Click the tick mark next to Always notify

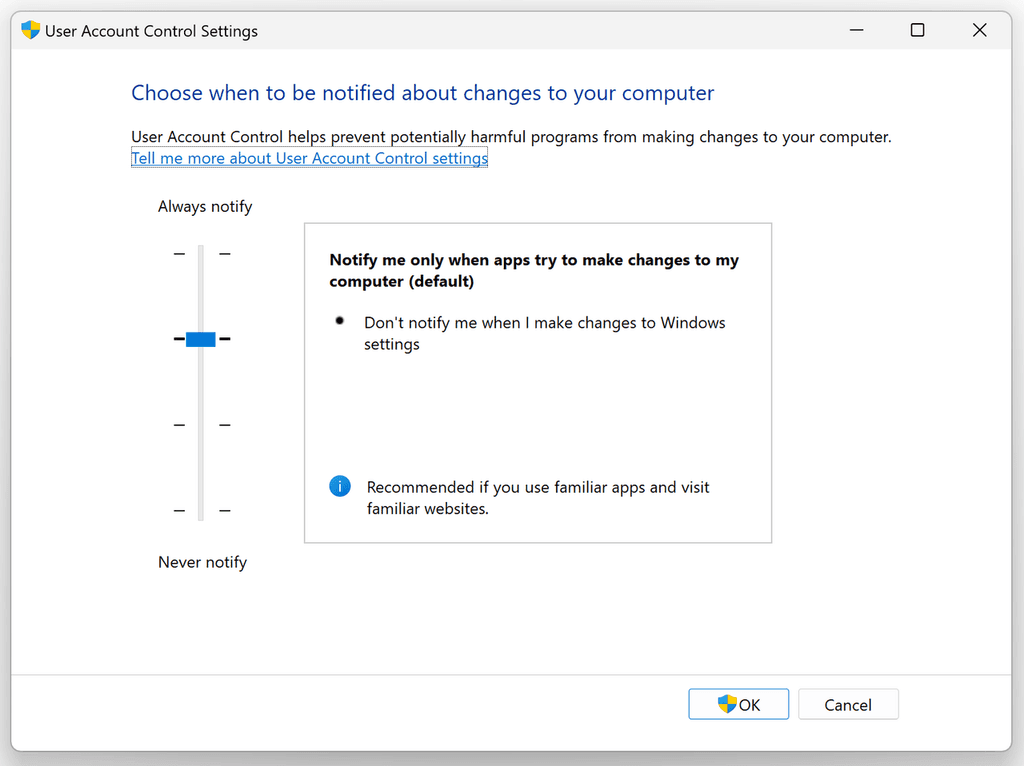coord(180,253)
